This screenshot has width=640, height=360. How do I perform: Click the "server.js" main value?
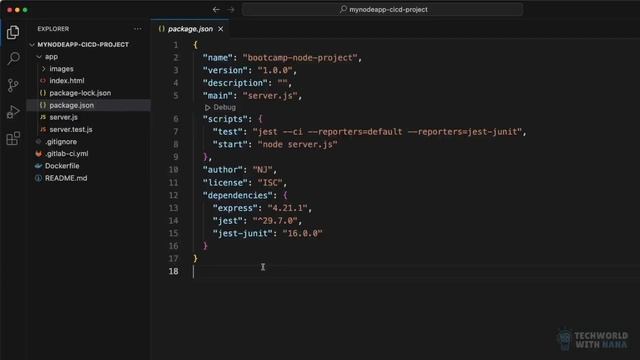(x=270, y=96)
